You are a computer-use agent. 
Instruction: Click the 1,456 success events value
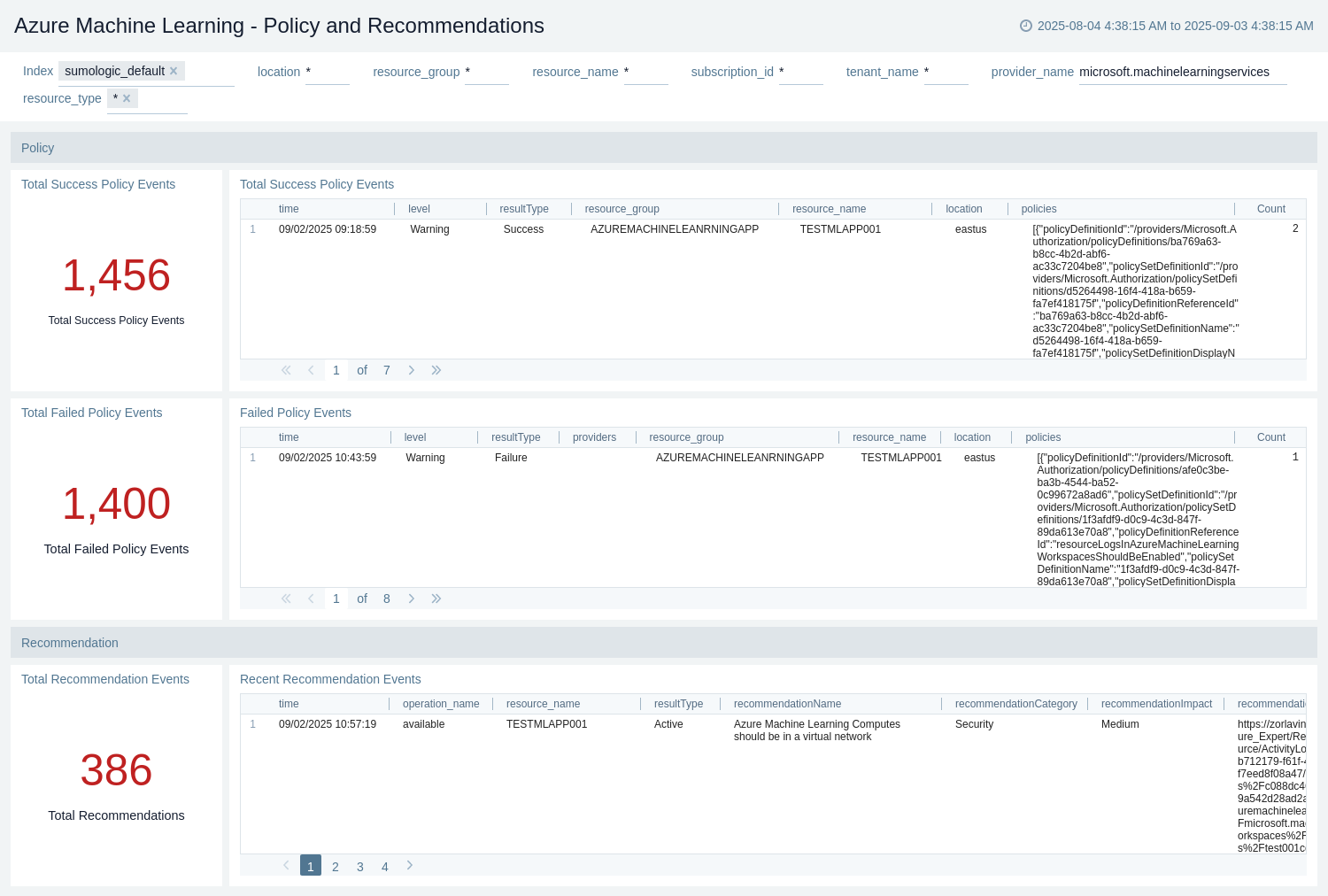point(116,275)
